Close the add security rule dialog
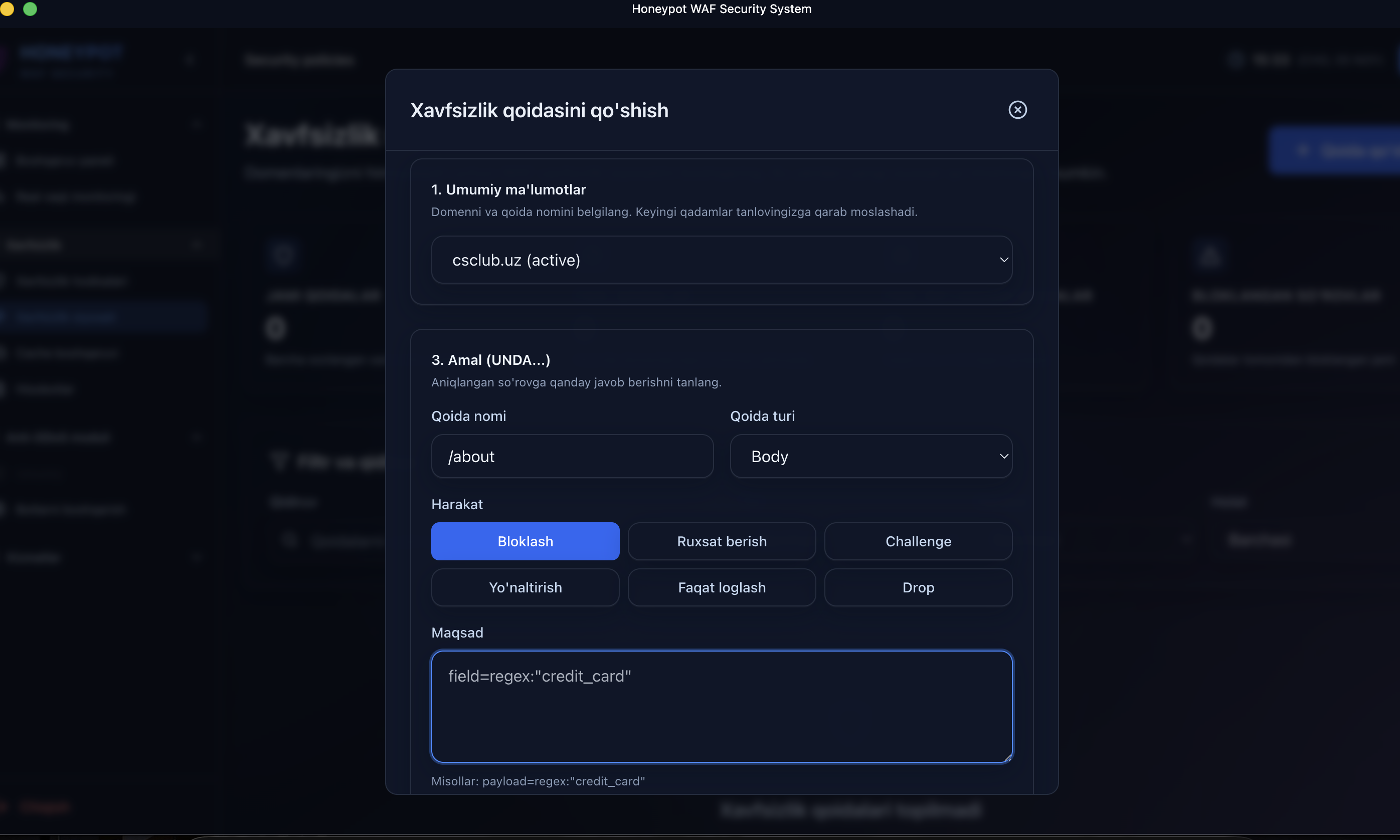 click(x=1017, y=110)
